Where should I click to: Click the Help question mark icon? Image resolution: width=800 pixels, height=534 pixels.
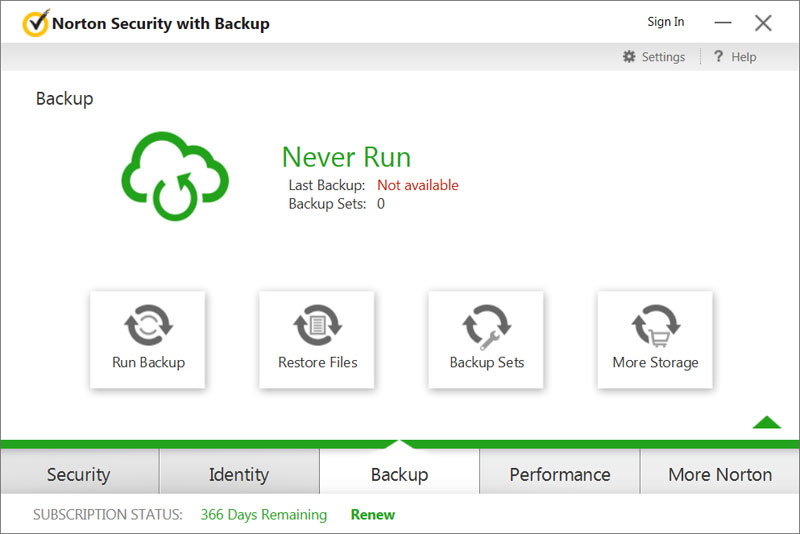tap(718, 56)
